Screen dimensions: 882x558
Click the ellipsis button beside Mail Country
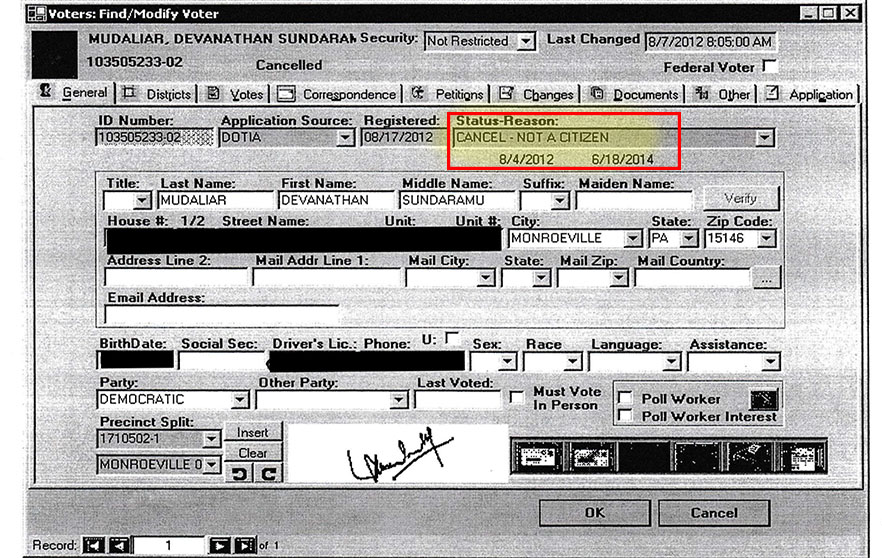(x=767, y=279)
